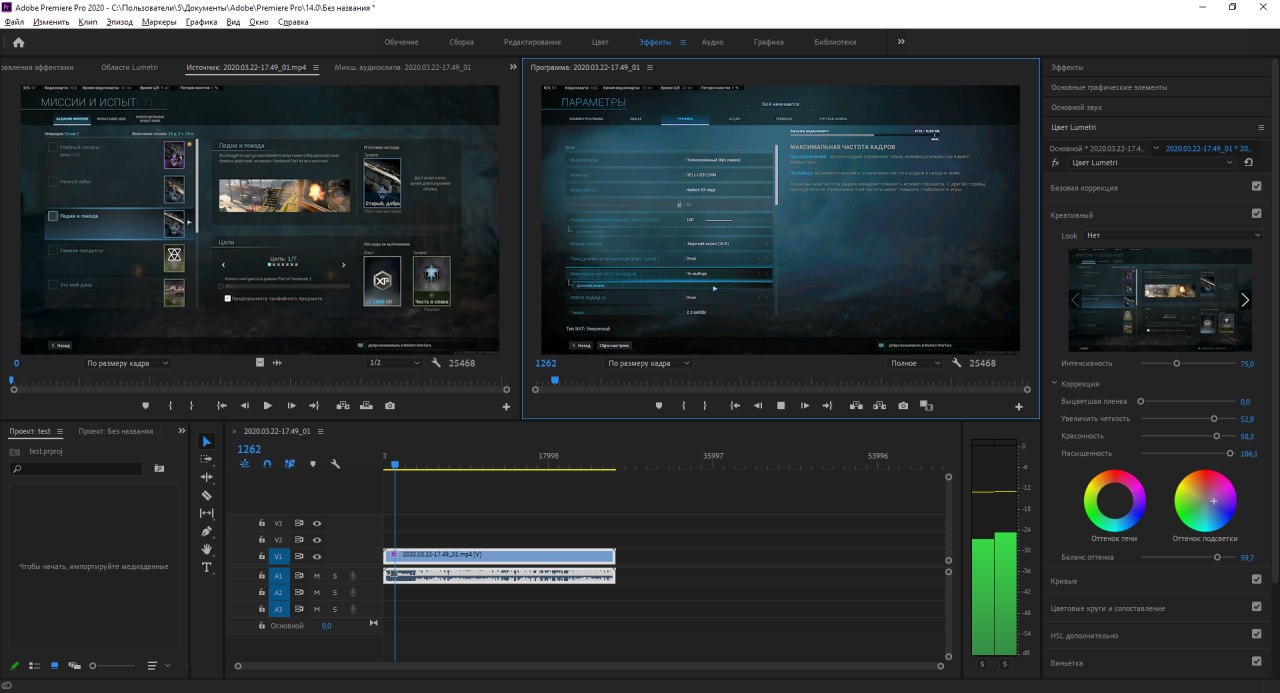Toggle Creative section checkbox

[1257, 213]
